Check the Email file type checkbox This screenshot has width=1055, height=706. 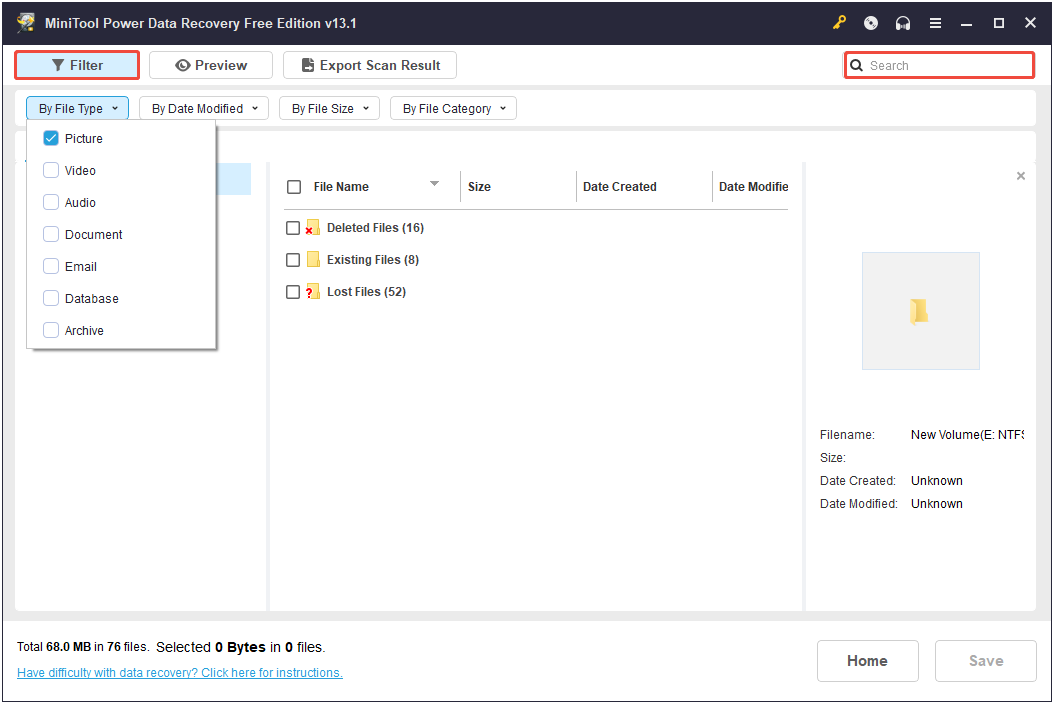51,266
